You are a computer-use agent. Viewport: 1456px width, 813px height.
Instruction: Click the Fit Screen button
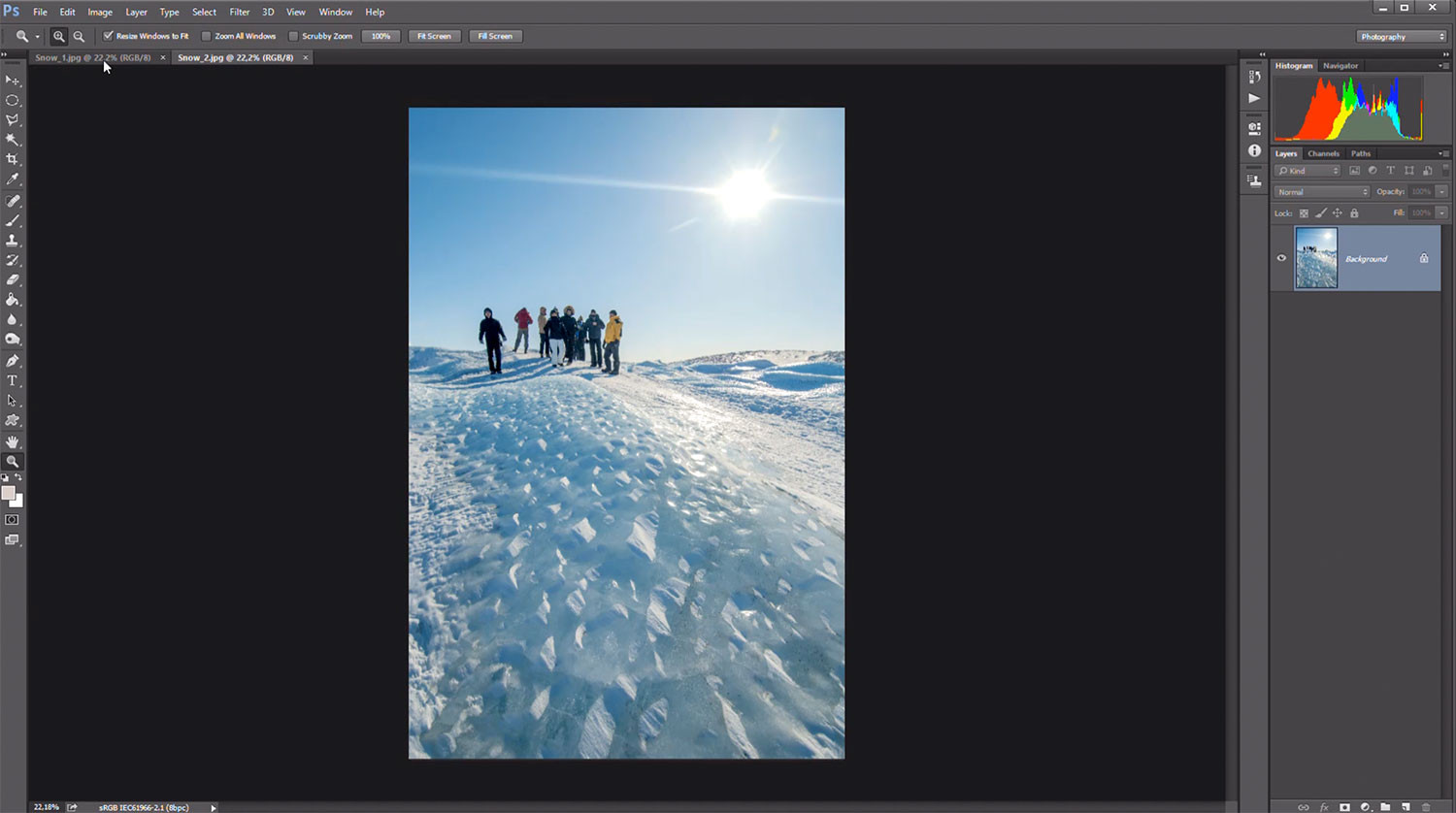(434, 36)
